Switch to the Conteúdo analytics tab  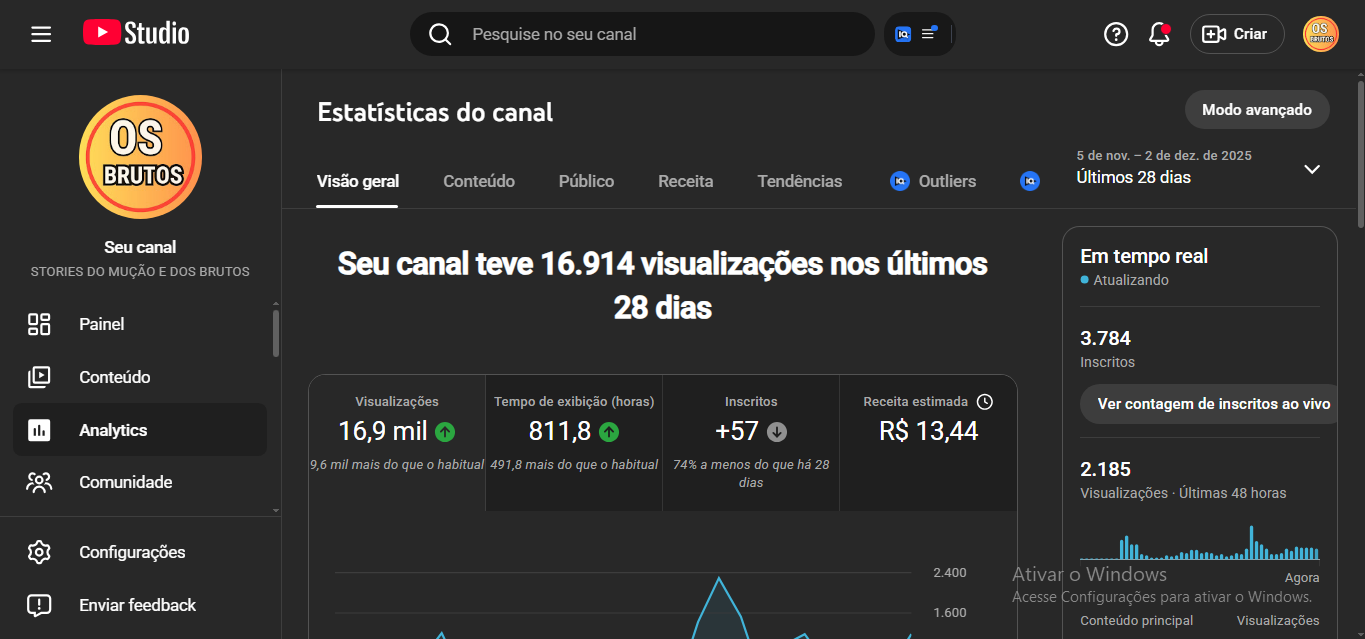[x=479, y=181]
